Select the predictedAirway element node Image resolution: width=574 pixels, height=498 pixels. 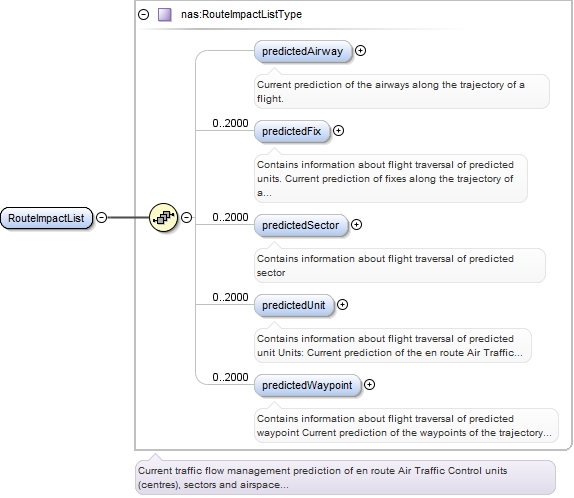(303, 51)
